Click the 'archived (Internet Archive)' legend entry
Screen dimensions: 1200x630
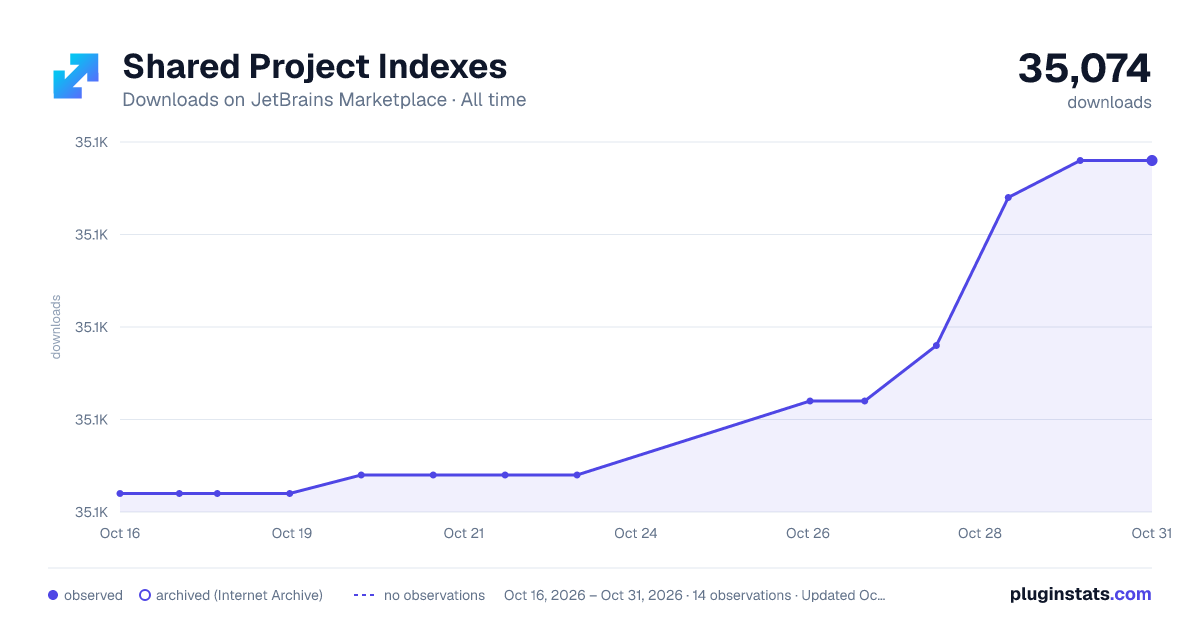231,595
